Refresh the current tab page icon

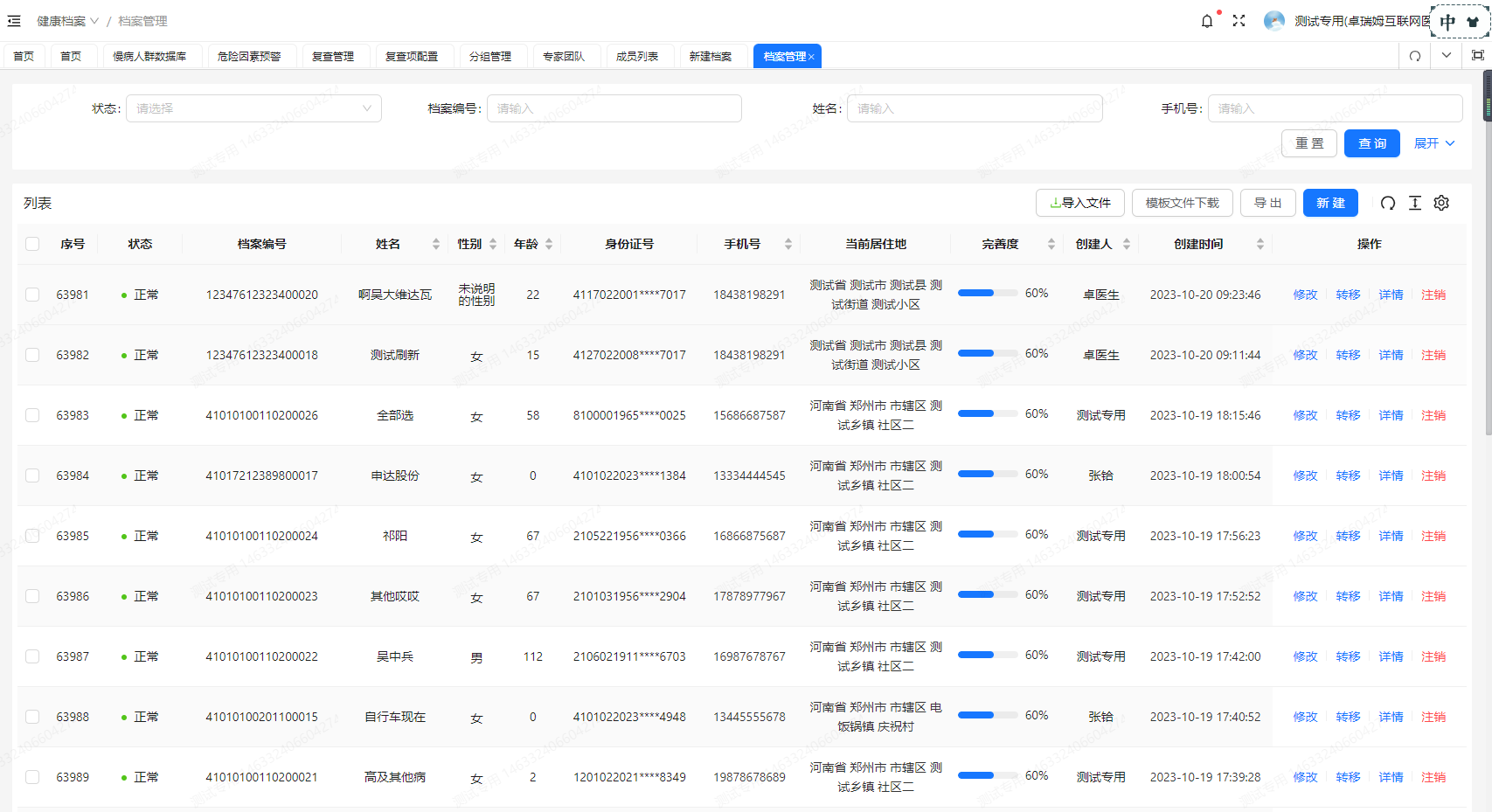(x=1415, y=56)
